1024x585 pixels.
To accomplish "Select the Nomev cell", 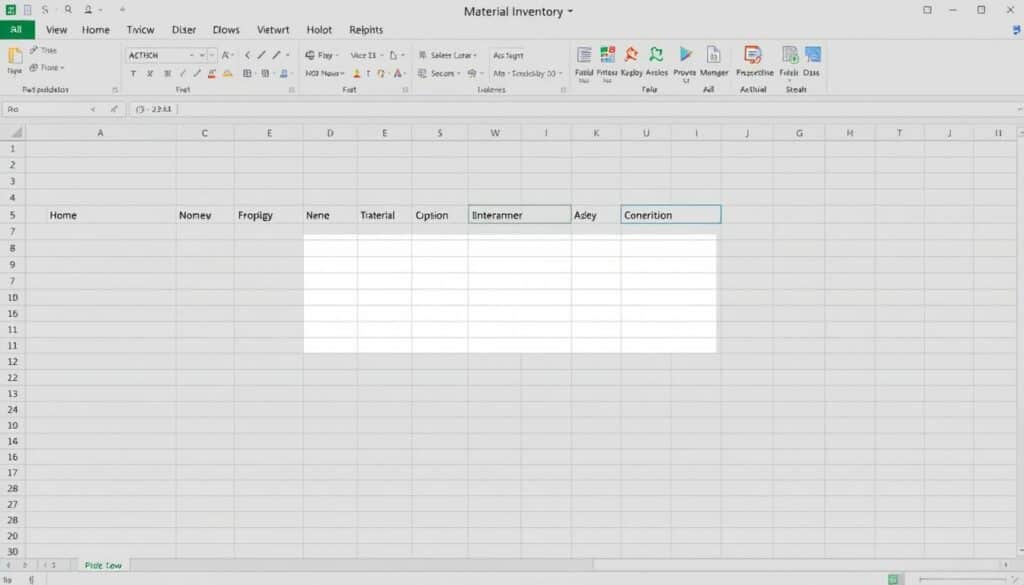I will (204, 215).
